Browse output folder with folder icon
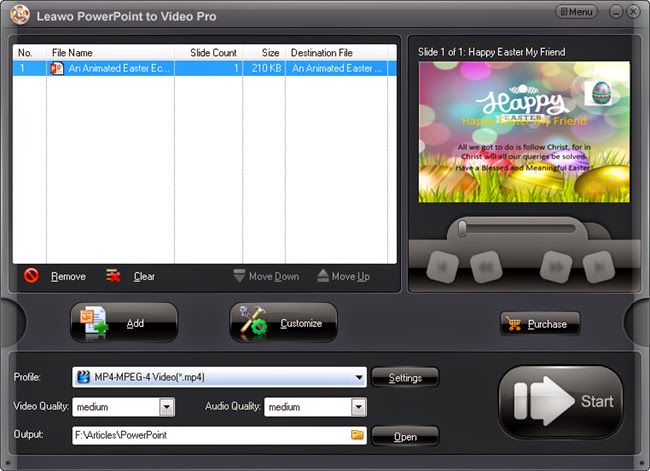 [357, 435]
